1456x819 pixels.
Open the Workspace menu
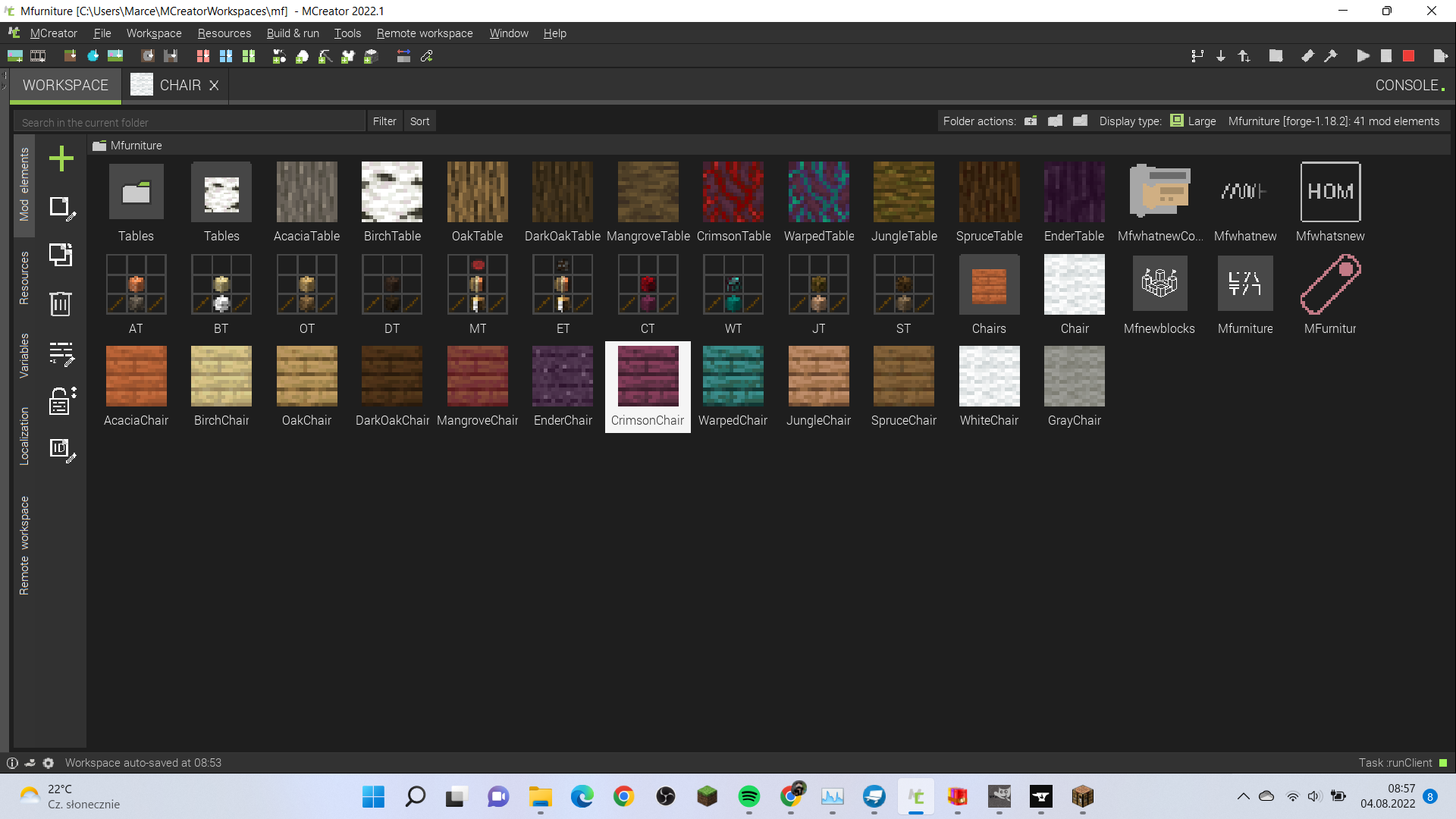pos(154,33)
